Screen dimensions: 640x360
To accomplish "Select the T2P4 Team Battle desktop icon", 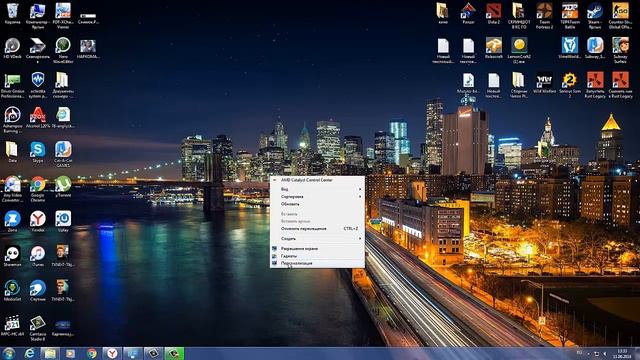I will [x=569, y=16].
